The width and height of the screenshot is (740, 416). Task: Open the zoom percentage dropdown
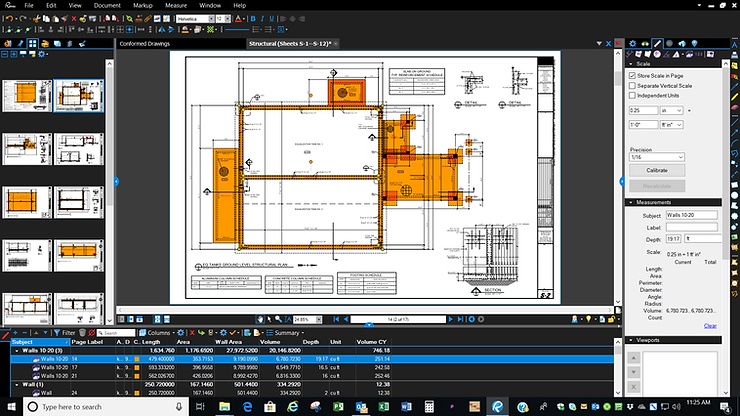319,320
